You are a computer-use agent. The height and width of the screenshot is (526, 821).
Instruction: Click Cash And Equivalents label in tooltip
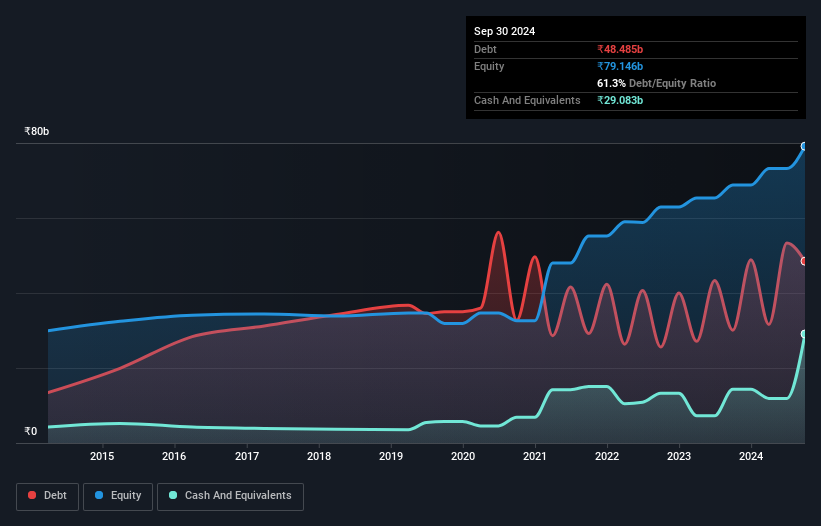pyautogui.click(x=527, y=100)
